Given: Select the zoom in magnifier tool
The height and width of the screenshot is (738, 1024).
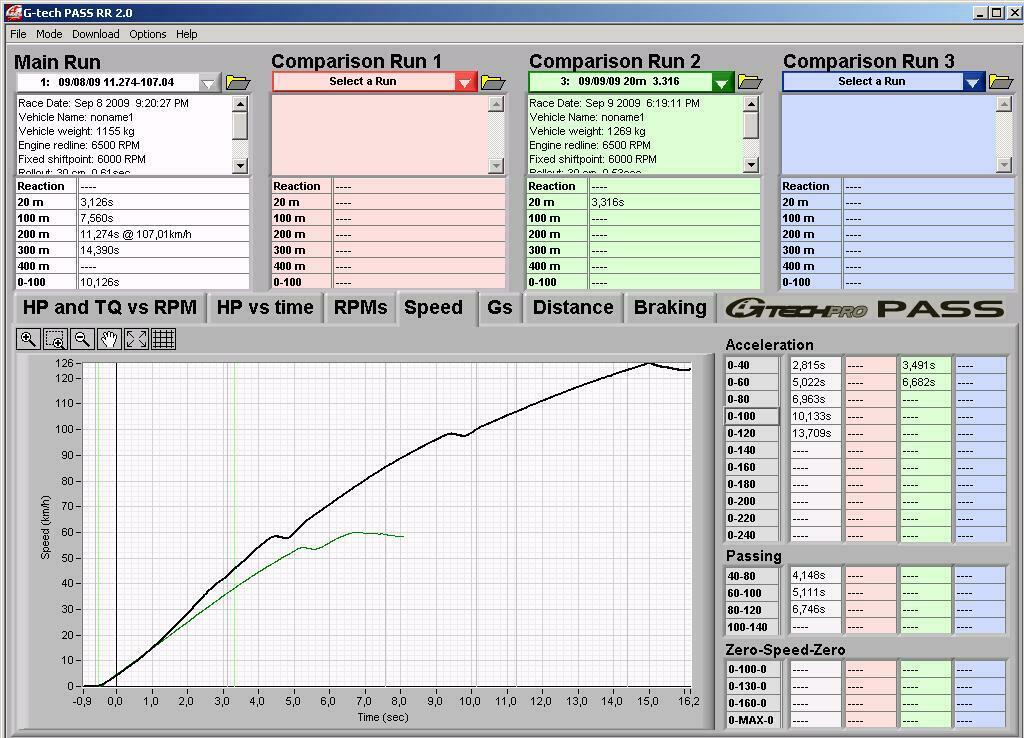Looking at the screenshot, I should (x=28, y=339).
